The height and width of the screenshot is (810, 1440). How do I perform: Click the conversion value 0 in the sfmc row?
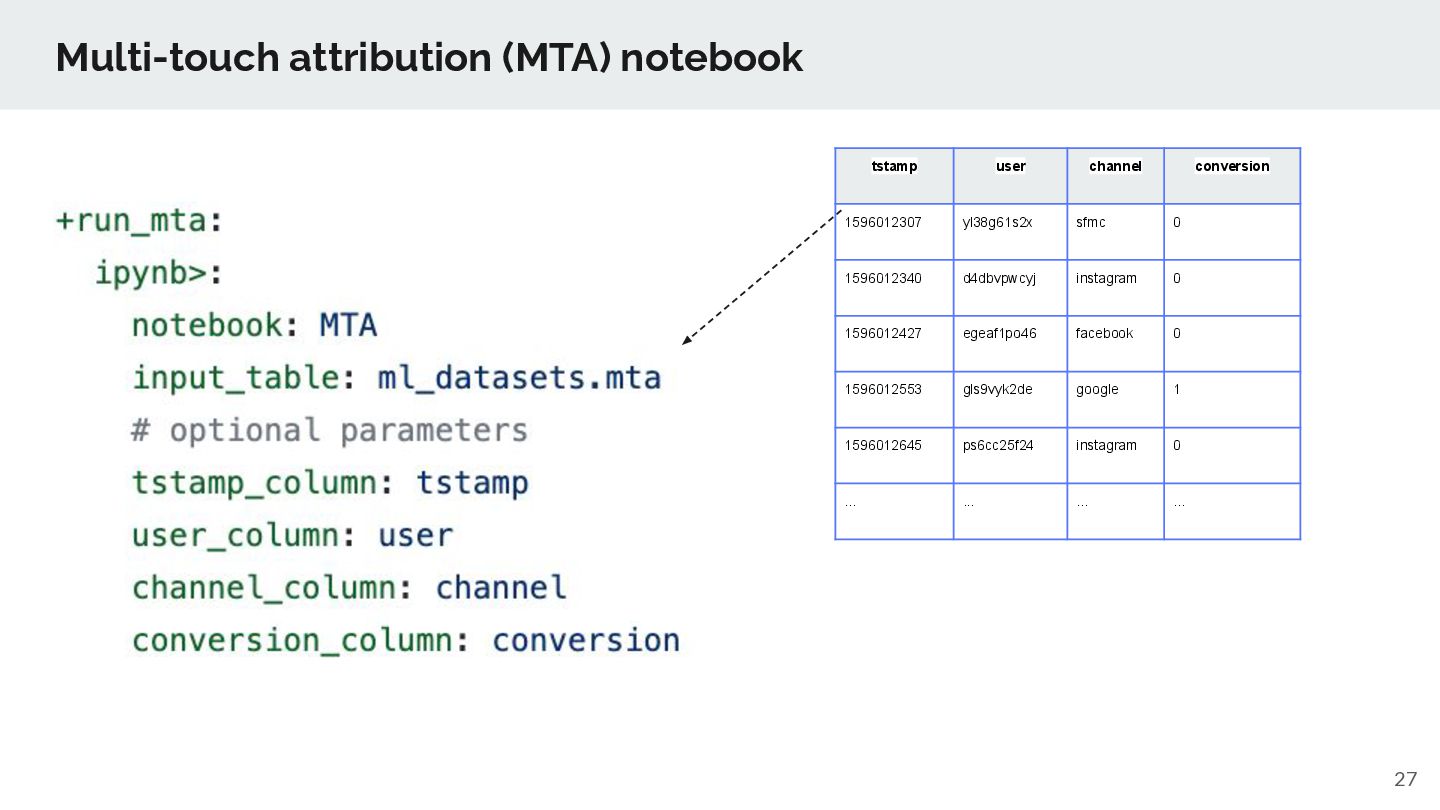click(1232, 232)
